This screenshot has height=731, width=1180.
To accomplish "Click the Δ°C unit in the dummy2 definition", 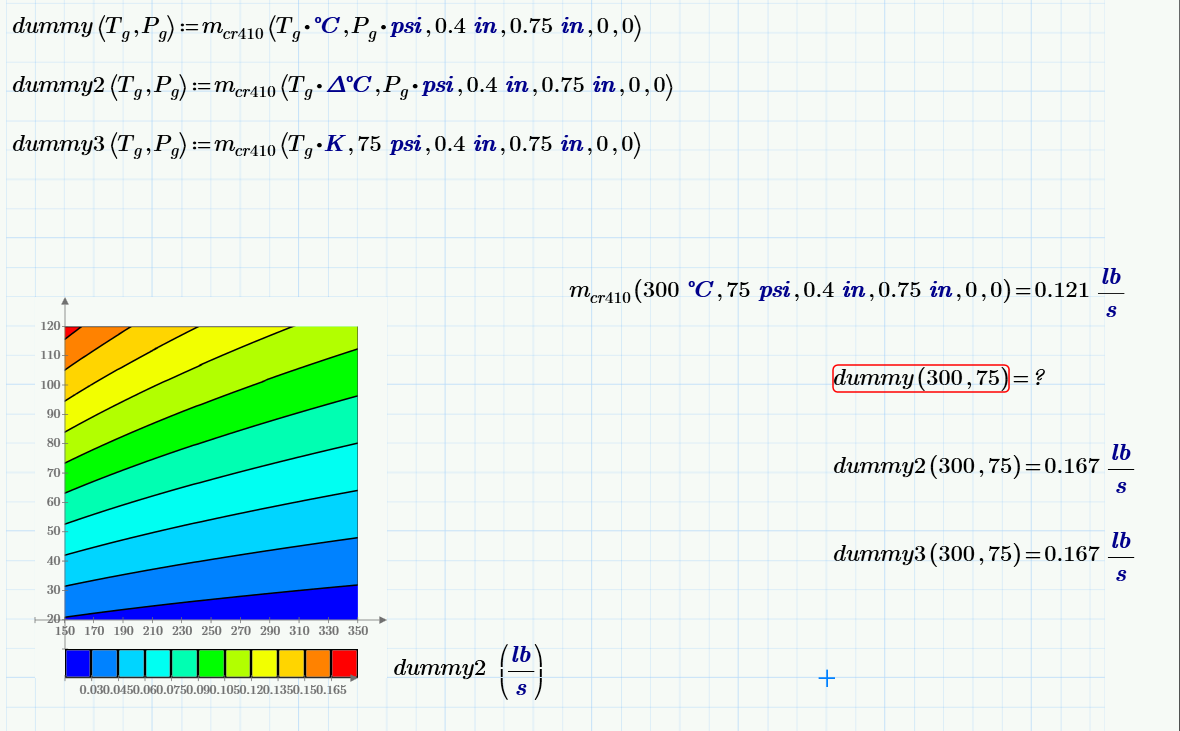I will [348, 84].
